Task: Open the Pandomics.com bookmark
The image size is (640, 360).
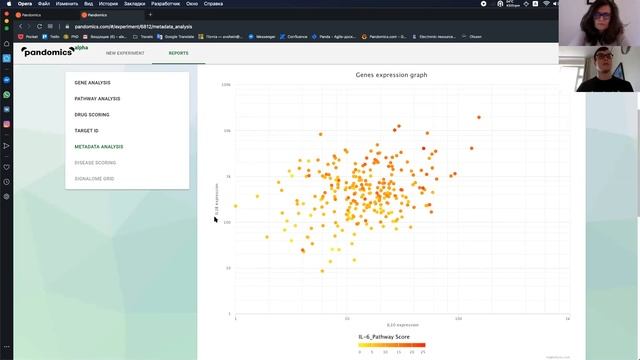Action: pos(384,37)
